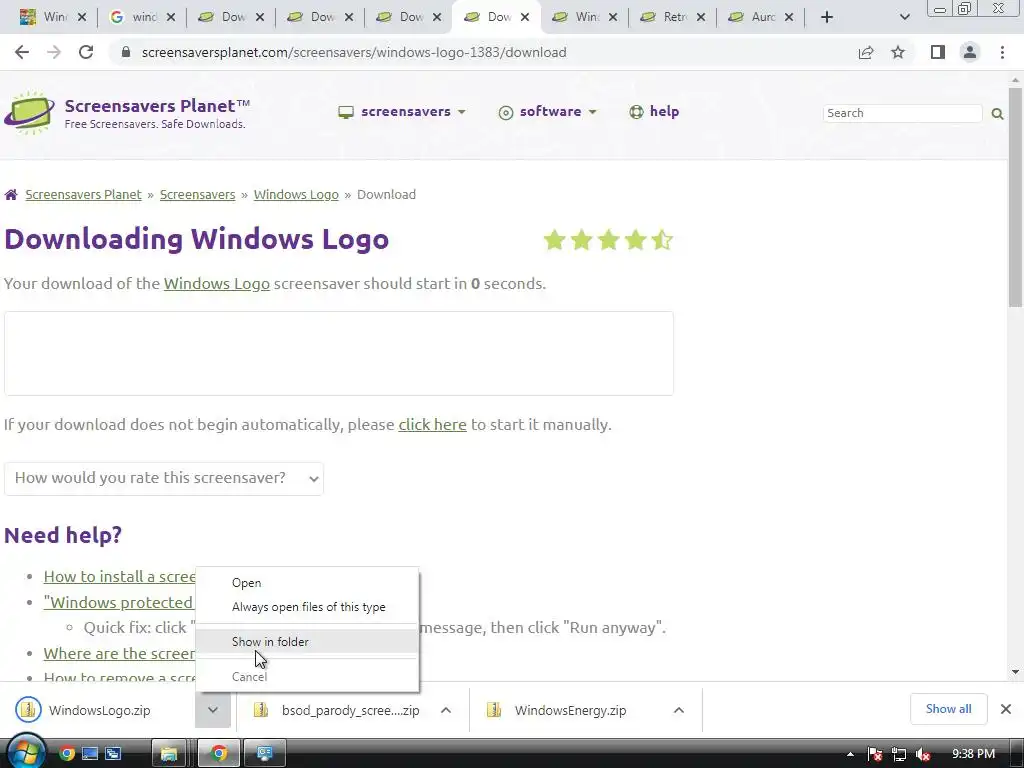Click the WindowsLogo.zip file icon

(28, 710)
